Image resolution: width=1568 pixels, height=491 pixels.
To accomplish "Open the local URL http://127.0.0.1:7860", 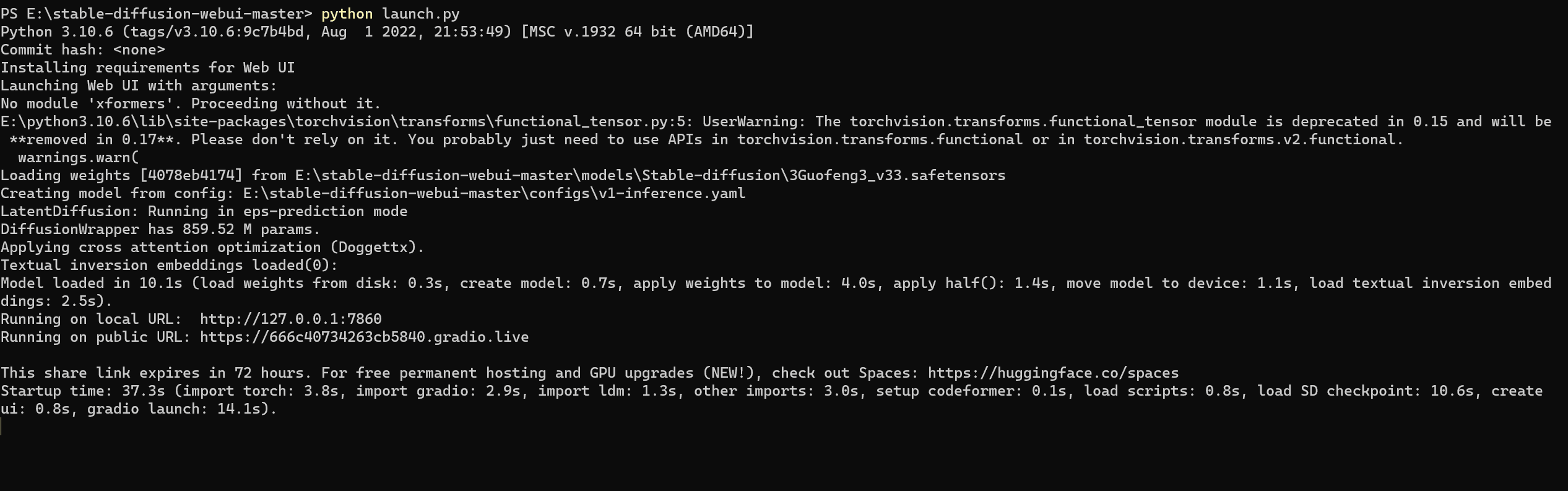I will pos(290,319).
